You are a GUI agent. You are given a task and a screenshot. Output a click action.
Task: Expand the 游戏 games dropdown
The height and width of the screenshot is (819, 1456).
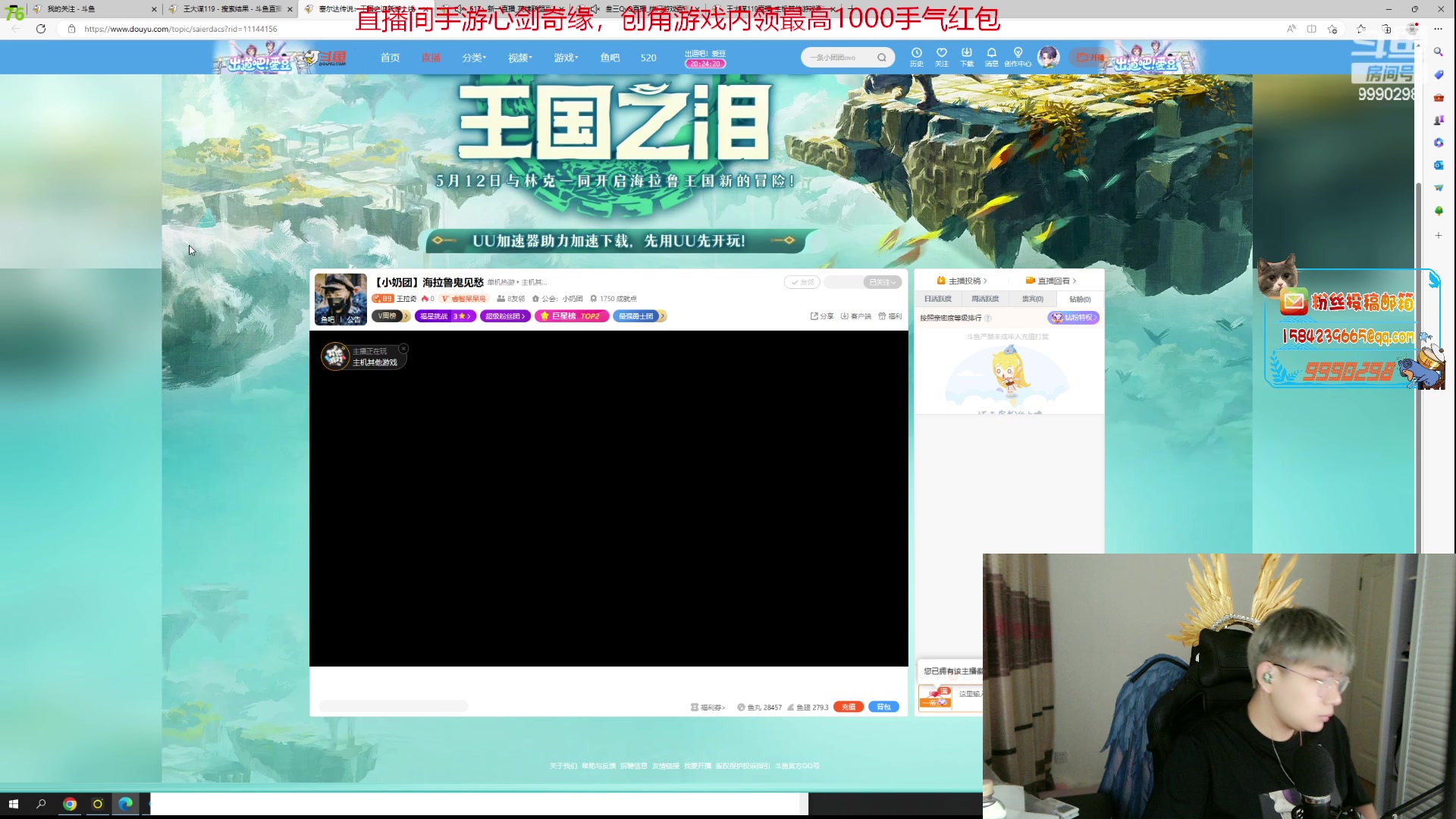[566, 58]
